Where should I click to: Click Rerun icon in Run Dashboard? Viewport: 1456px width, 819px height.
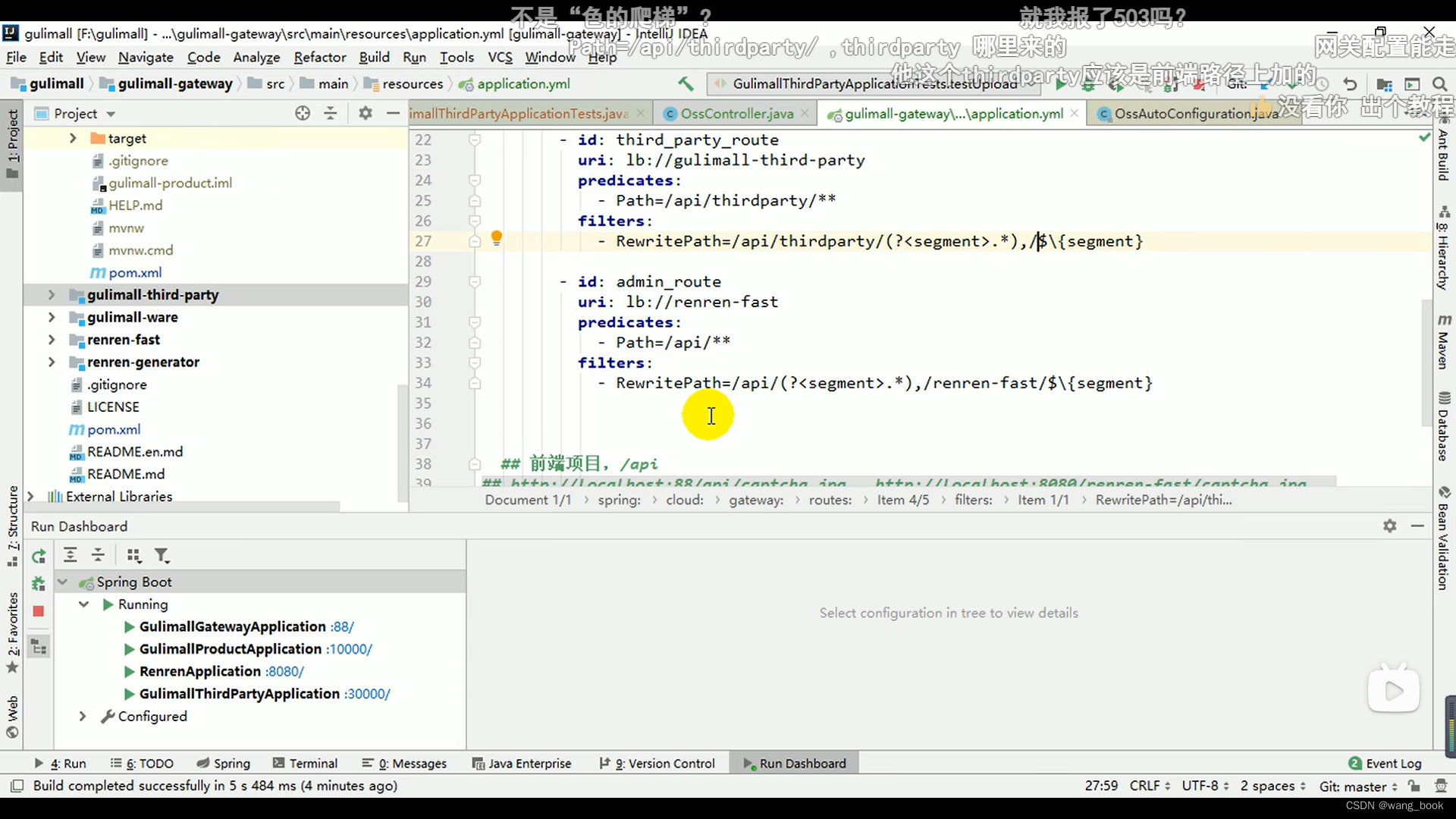[x=39, y=557]
